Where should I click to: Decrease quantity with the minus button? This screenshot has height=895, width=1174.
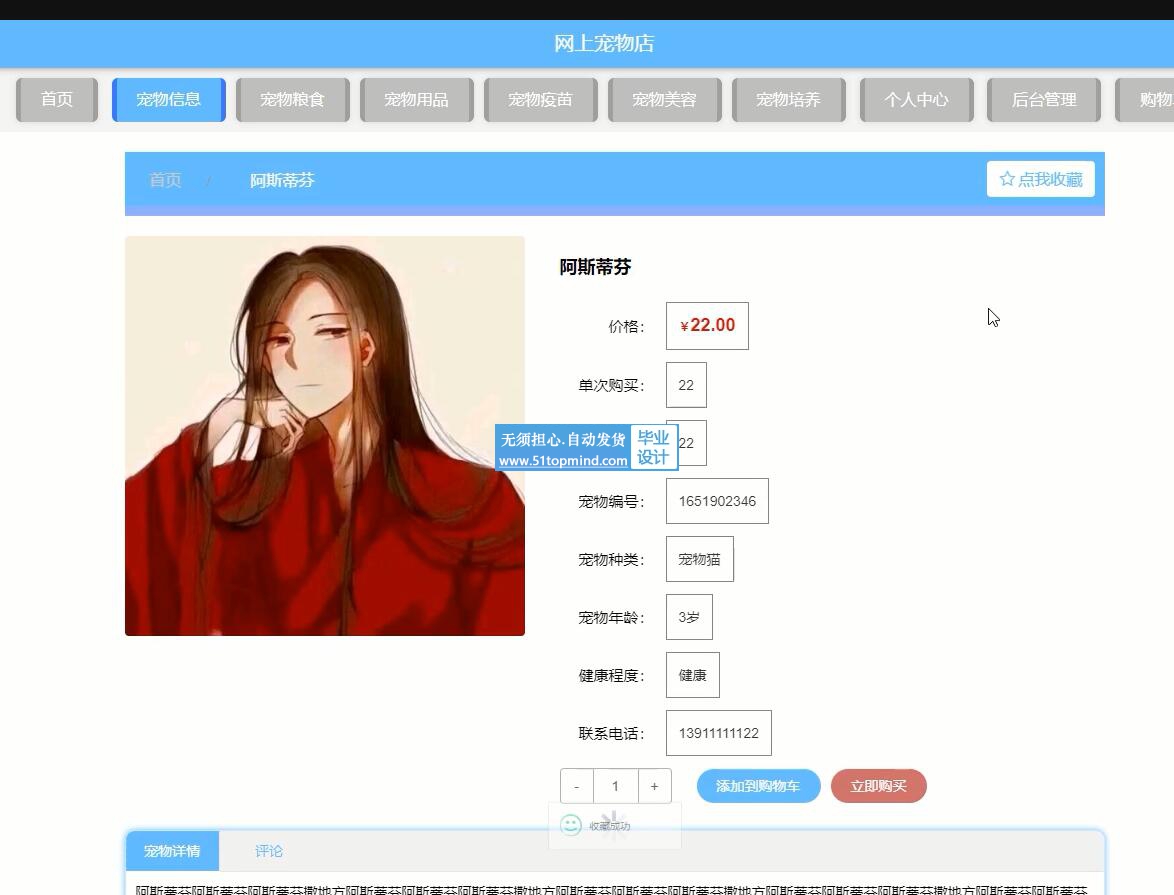(x=577, y=786)
